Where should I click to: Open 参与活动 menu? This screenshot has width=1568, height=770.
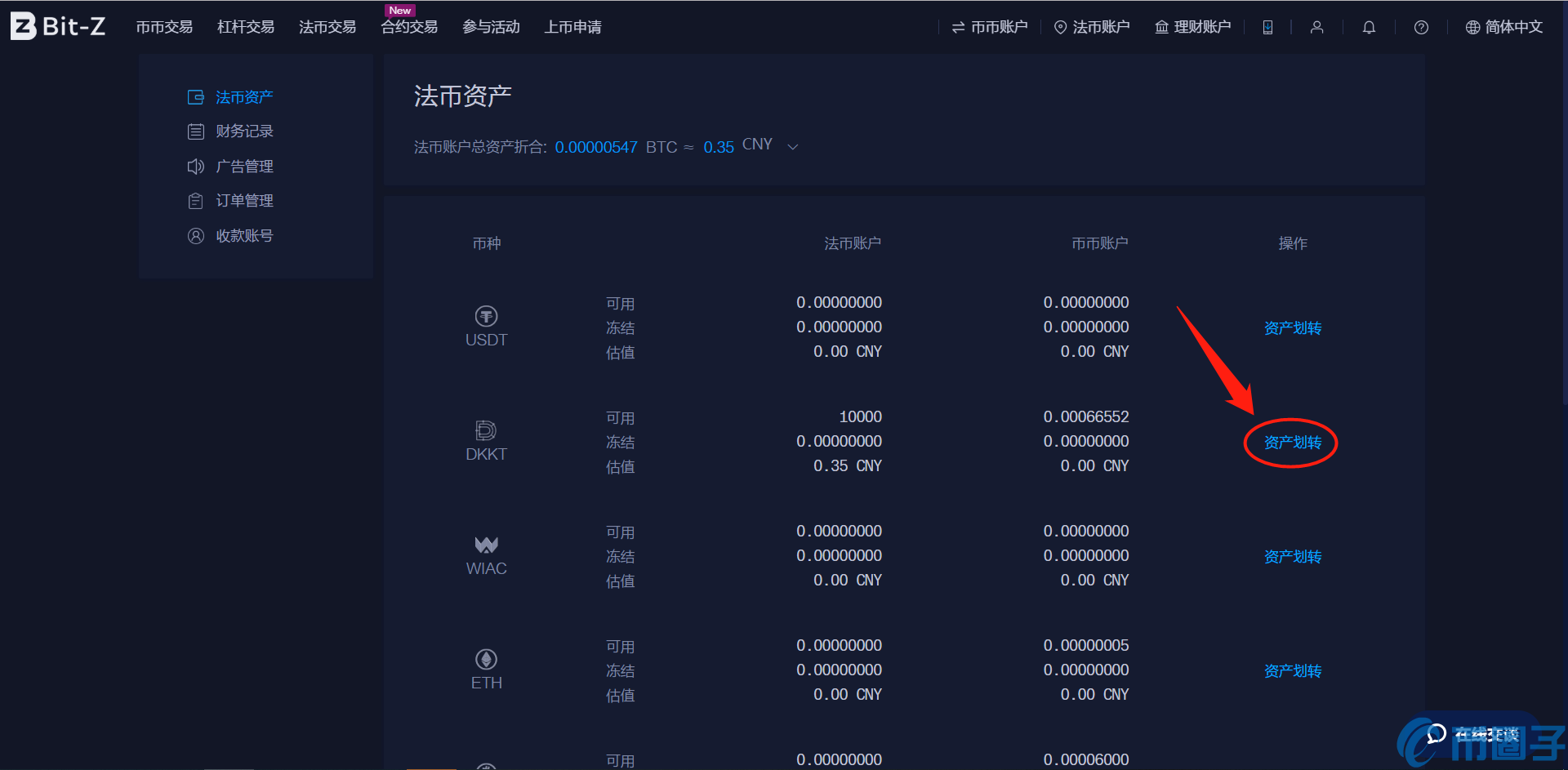[x=491, y=27]
